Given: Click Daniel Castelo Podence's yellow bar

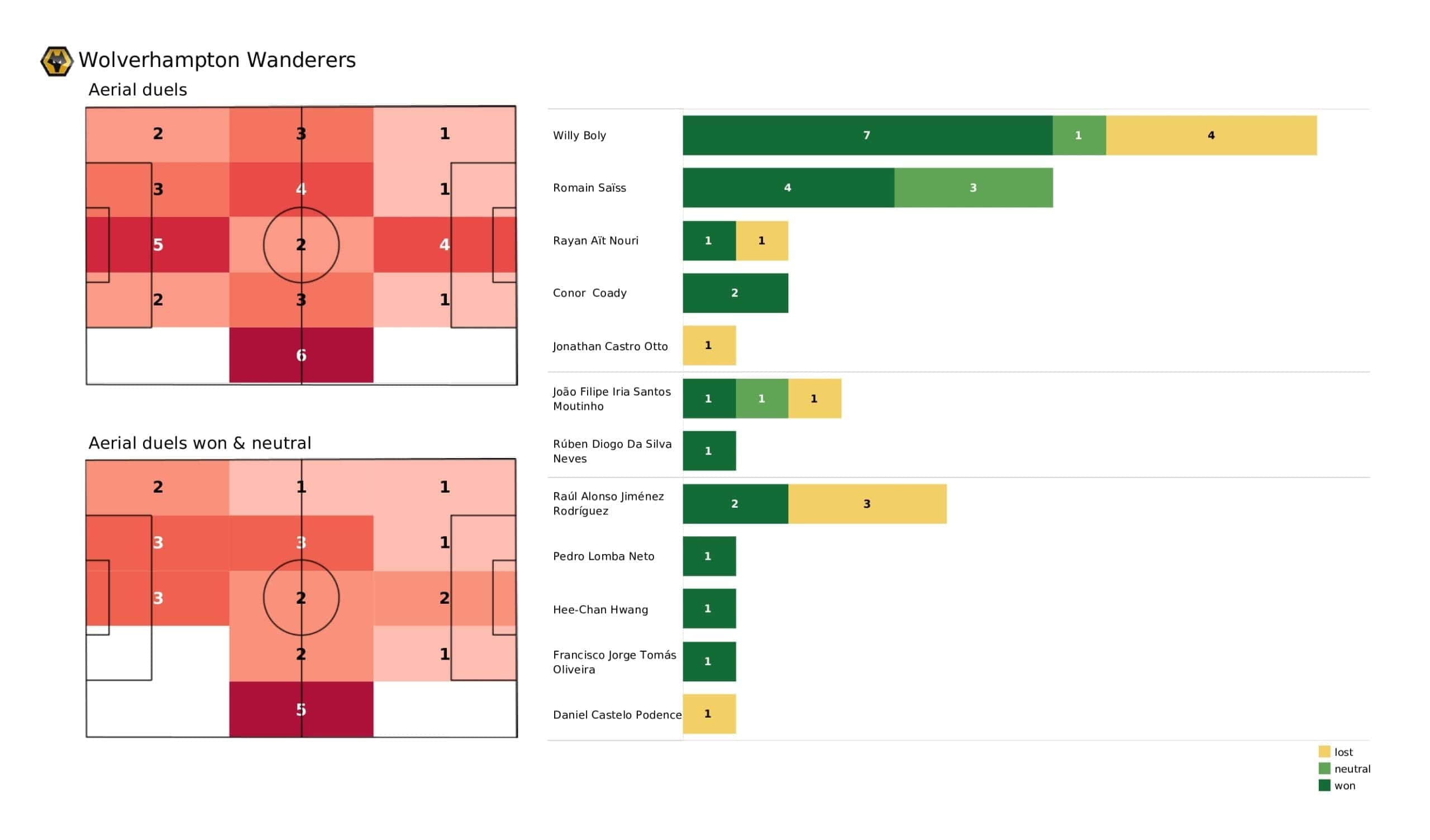Looking at the screenshot, I should (x=709, y=714).
